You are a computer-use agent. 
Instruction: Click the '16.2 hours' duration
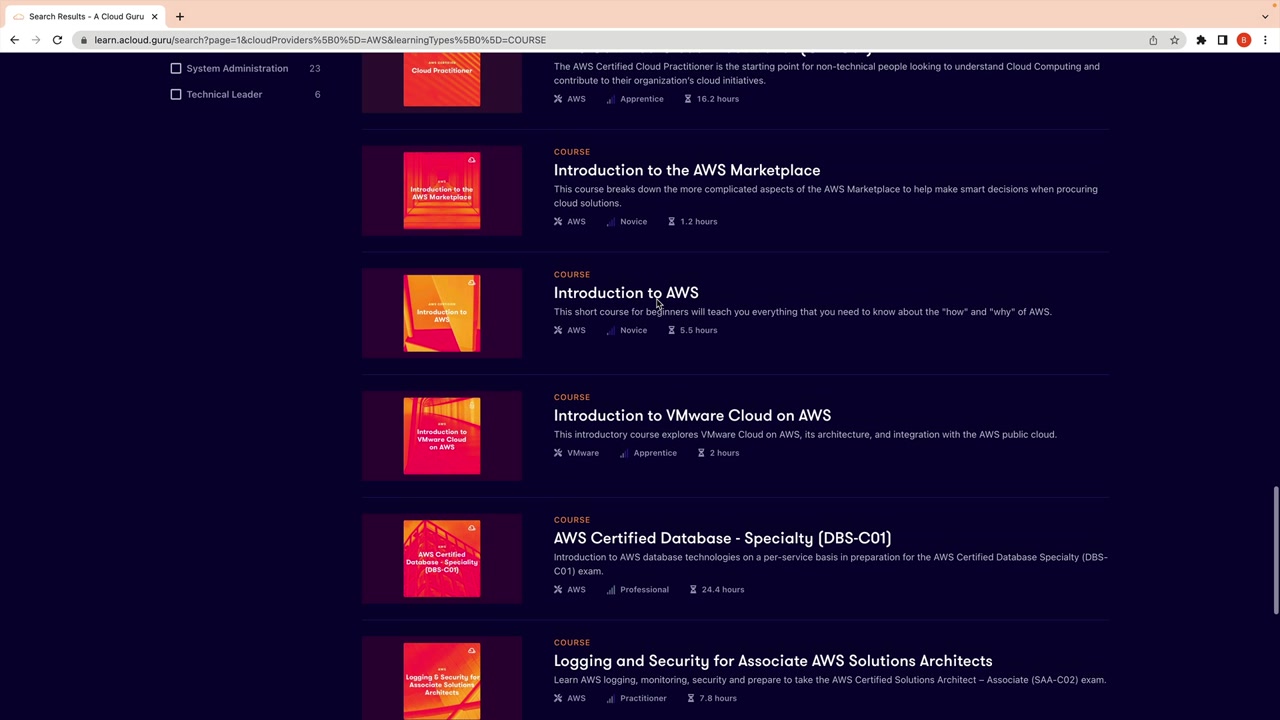click(x=718, y=99)
